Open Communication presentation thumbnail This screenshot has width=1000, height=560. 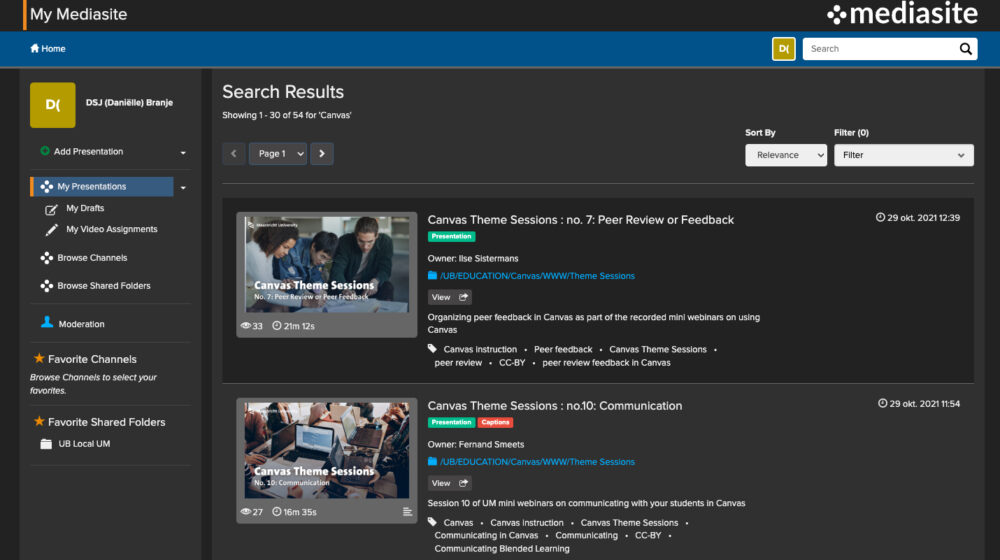[327, 450]
